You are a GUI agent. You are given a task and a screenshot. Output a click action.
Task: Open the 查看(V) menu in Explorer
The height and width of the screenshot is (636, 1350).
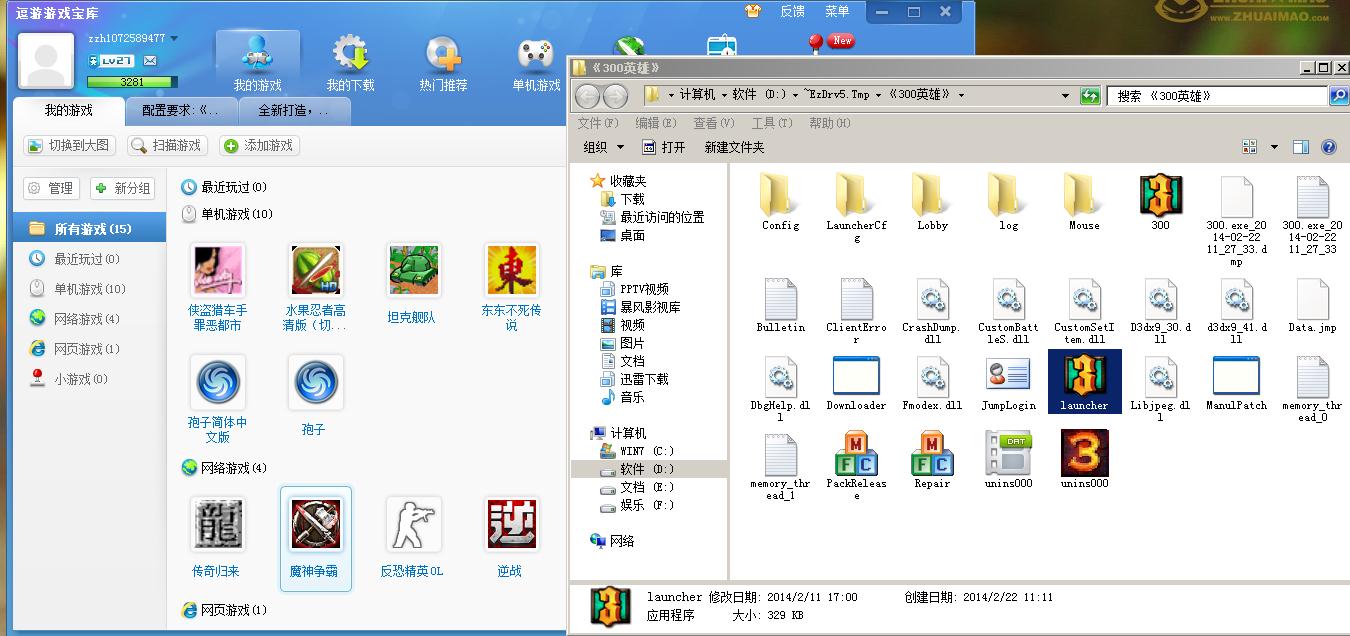point(714,123)
